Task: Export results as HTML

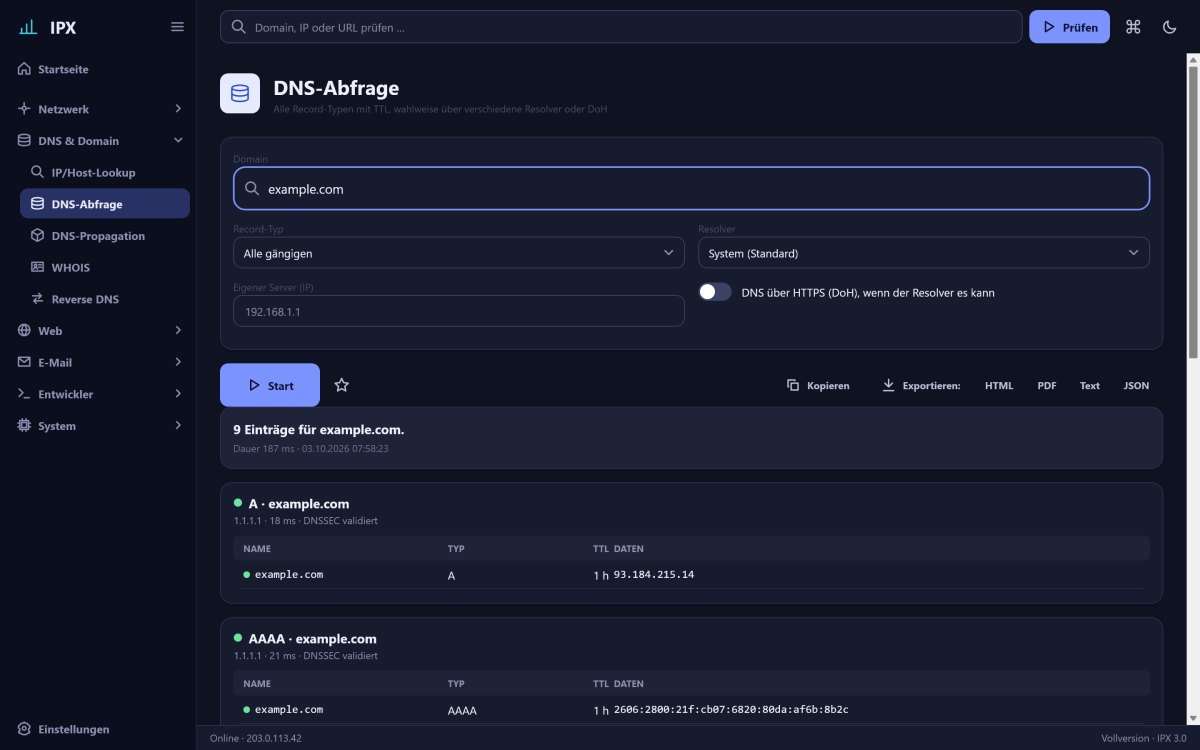Action: [999, 385]
